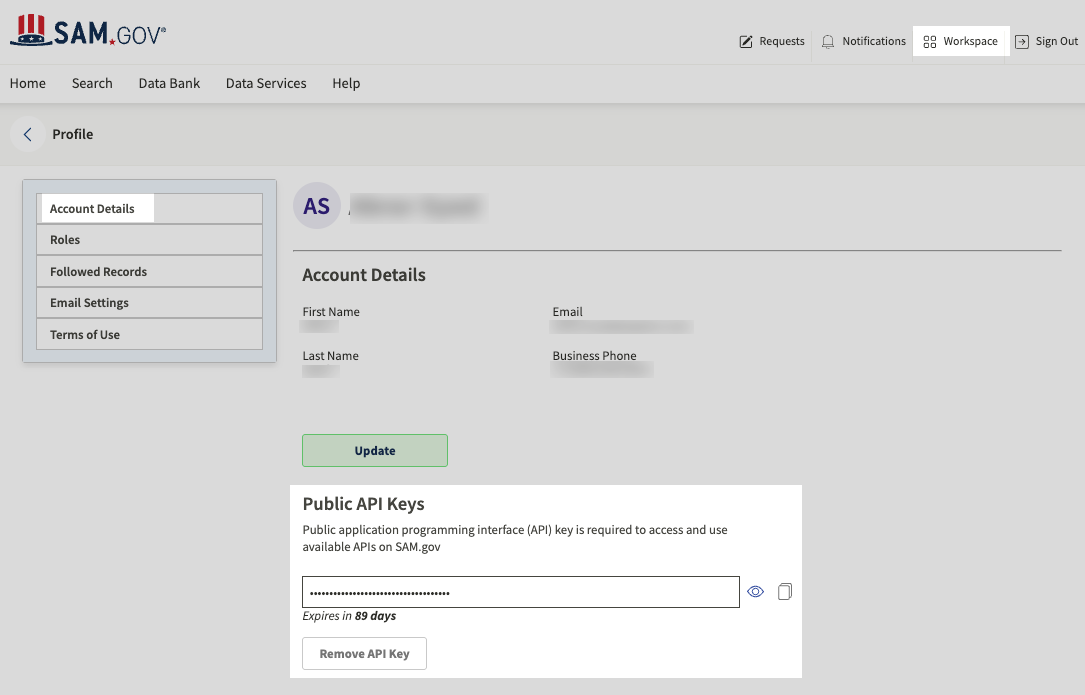Select Followed Records in sidebar
This screenshot has height=695, width=1085.
click(149, 271)
